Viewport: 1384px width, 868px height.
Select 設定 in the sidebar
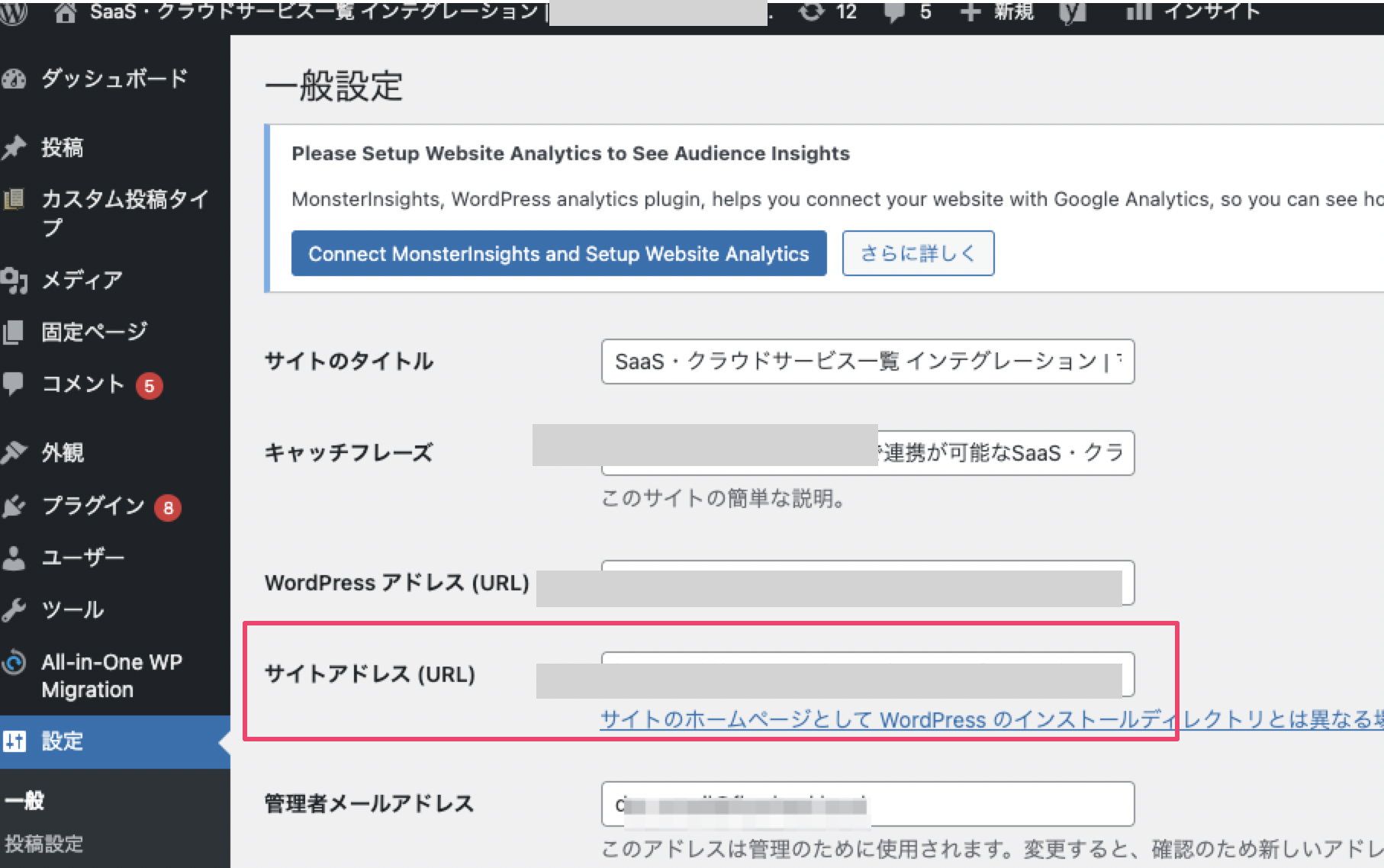click(114, 741)
